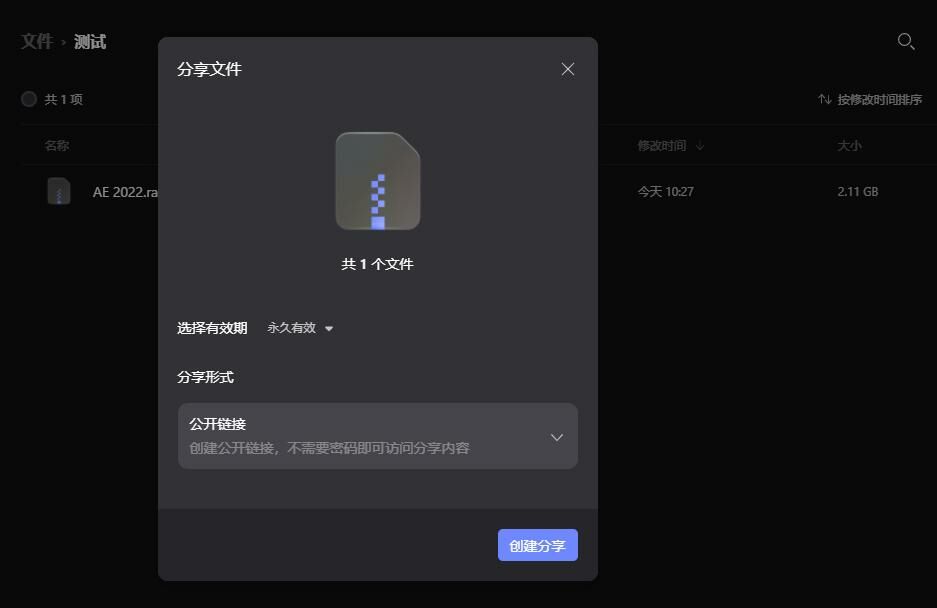937x608 pixels.
Task: Click the AE 2022.rar file icon
Action: click(x=59, y=191)
